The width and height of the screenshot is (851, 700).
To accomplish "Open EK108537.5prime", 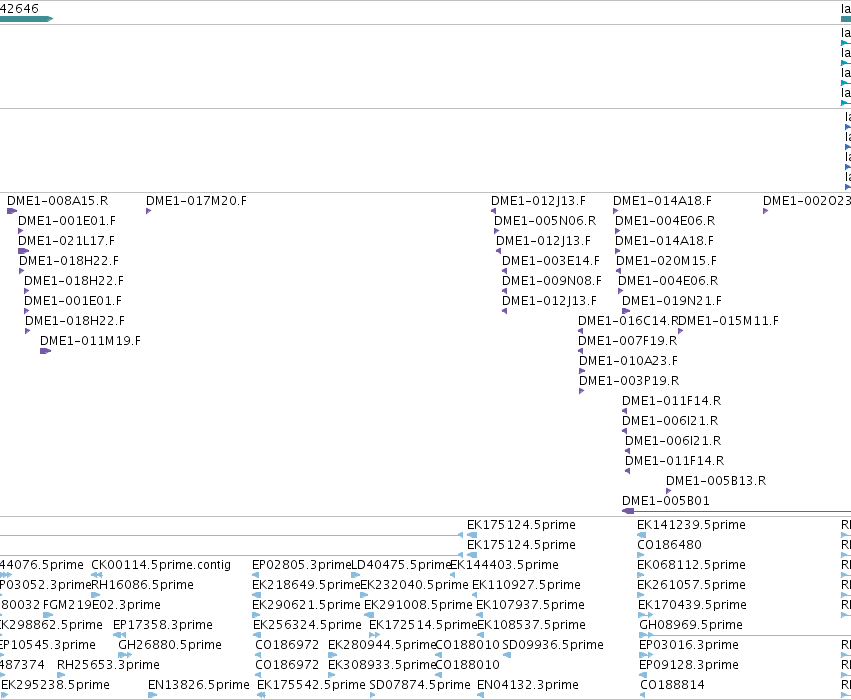I will tap(531, 625).
